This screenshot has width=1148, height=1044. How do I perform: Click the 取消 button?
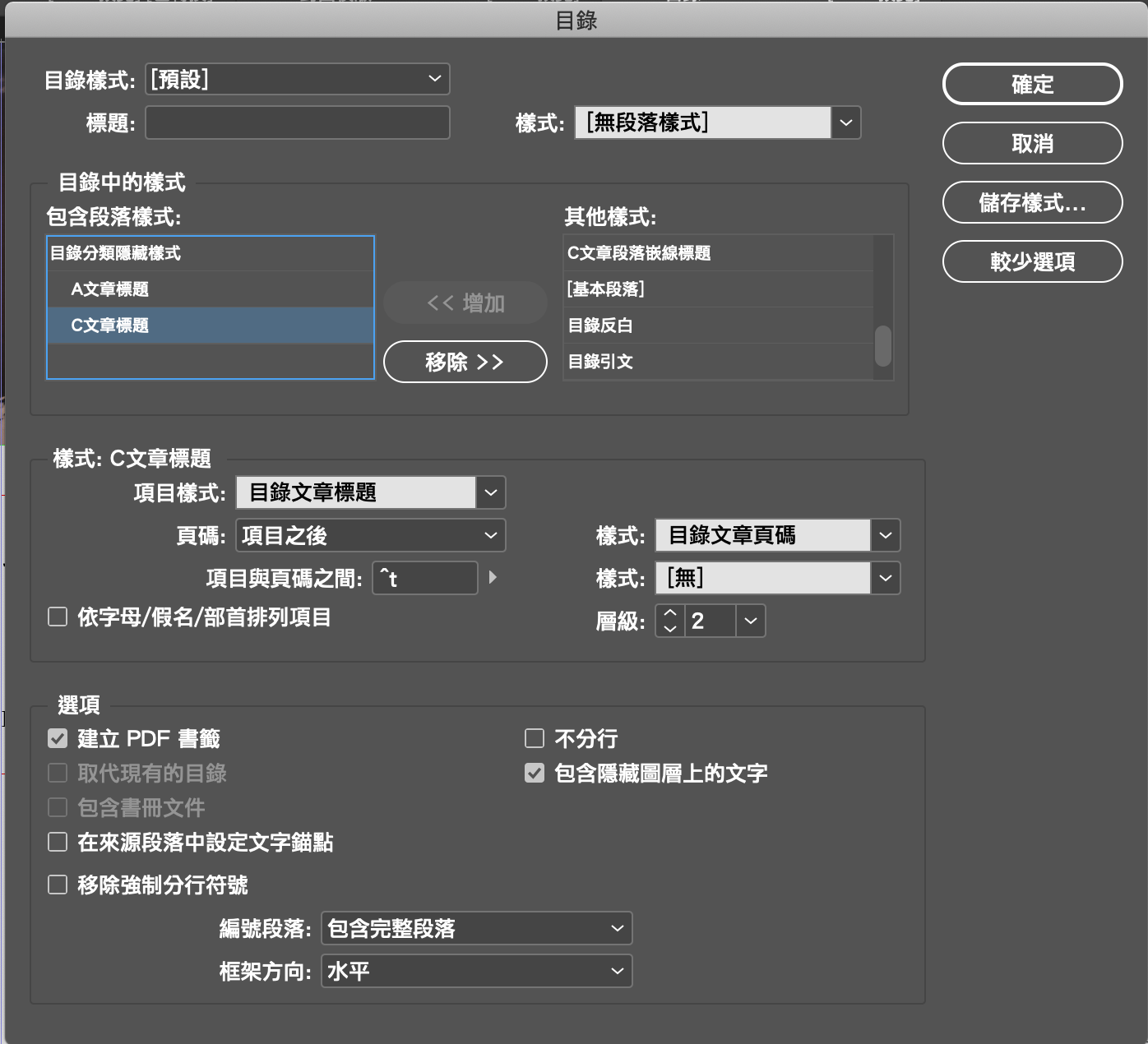[1032, 143]
